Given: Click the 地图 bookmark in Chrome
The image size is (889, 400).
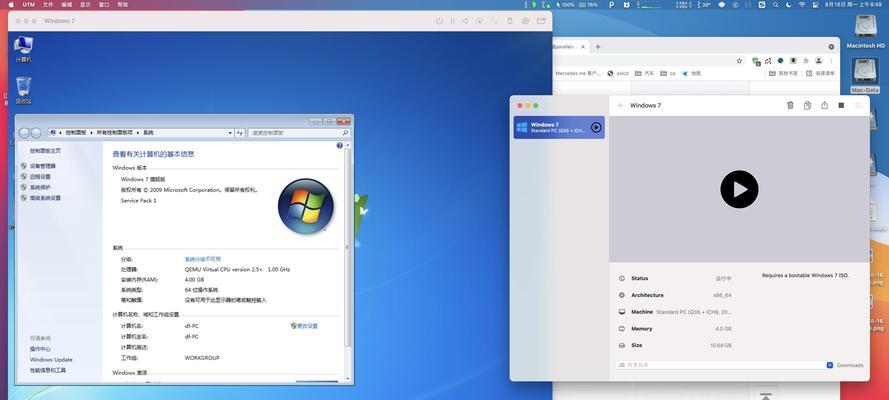Looking at the screenshot, I should [x=692, y=74].
